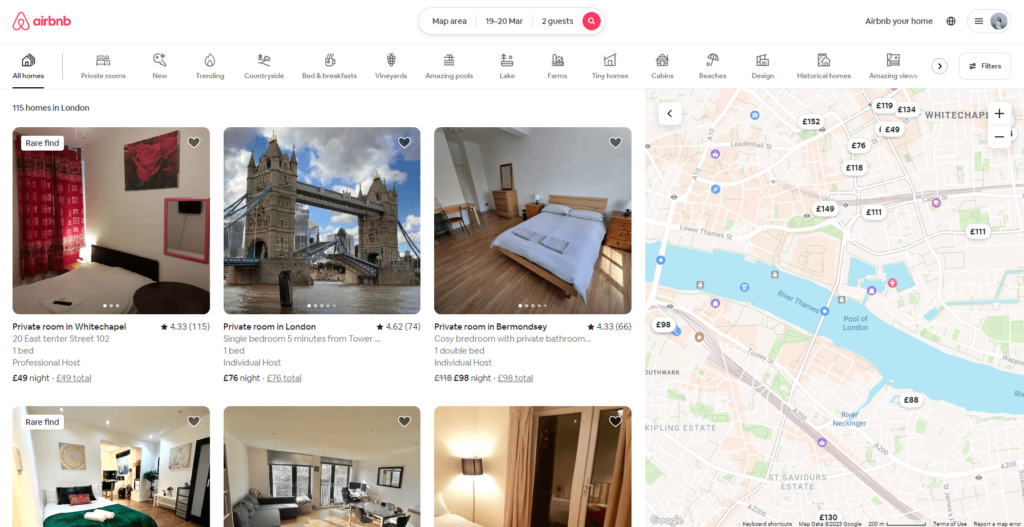Open Private room in Bermondsey title
This screenshot has width=1024, height=527.
click(x=490, y=327)
